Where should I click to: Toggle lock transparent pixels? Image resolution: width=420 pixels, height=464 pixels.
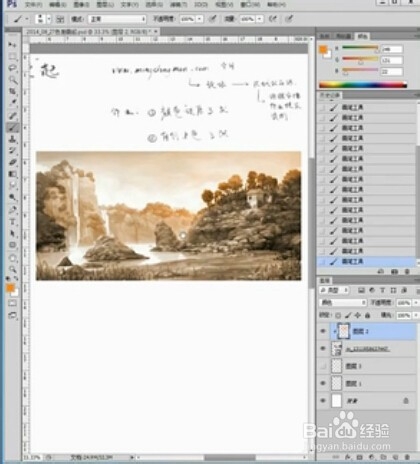338,315
